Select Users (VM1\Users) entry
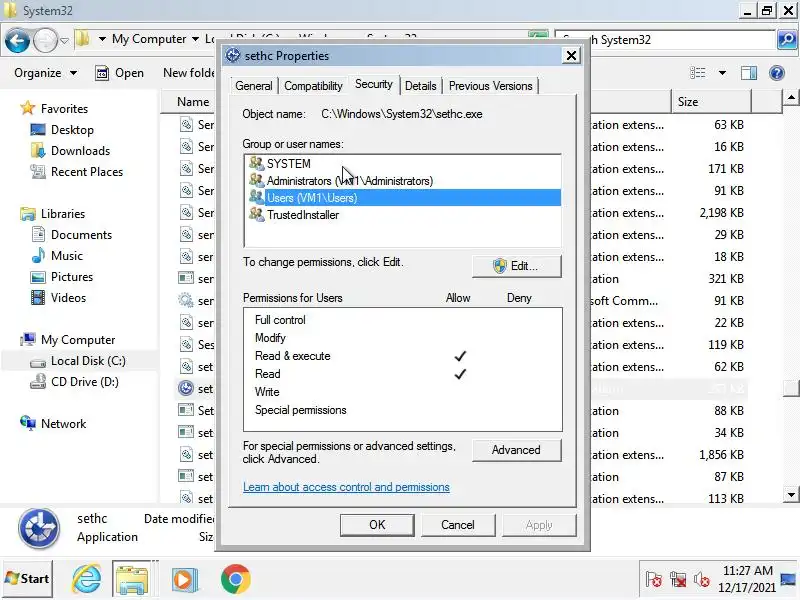 [x=403, y=197]
